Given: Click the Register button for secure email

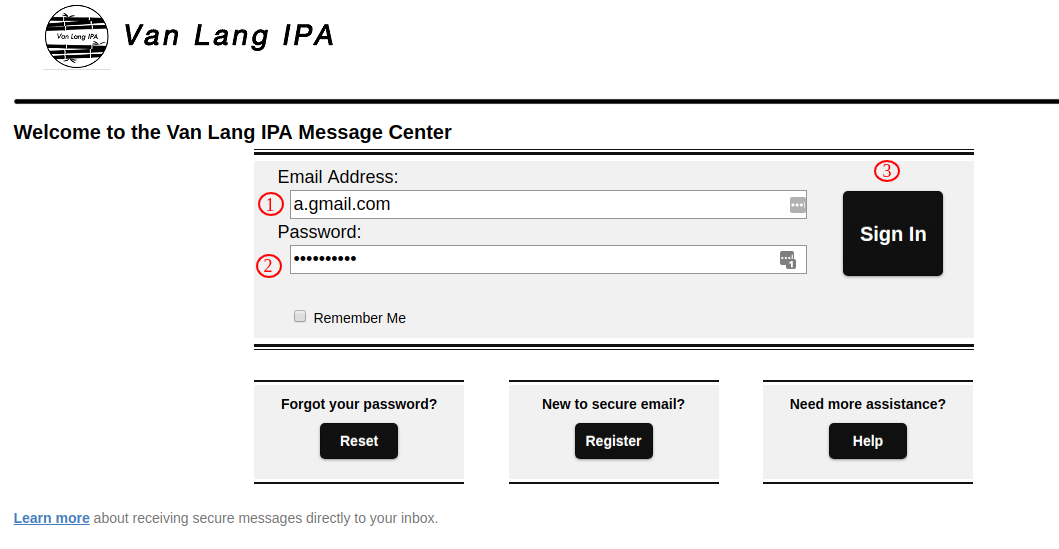Looking at the screenshot, I should [613, 441].
